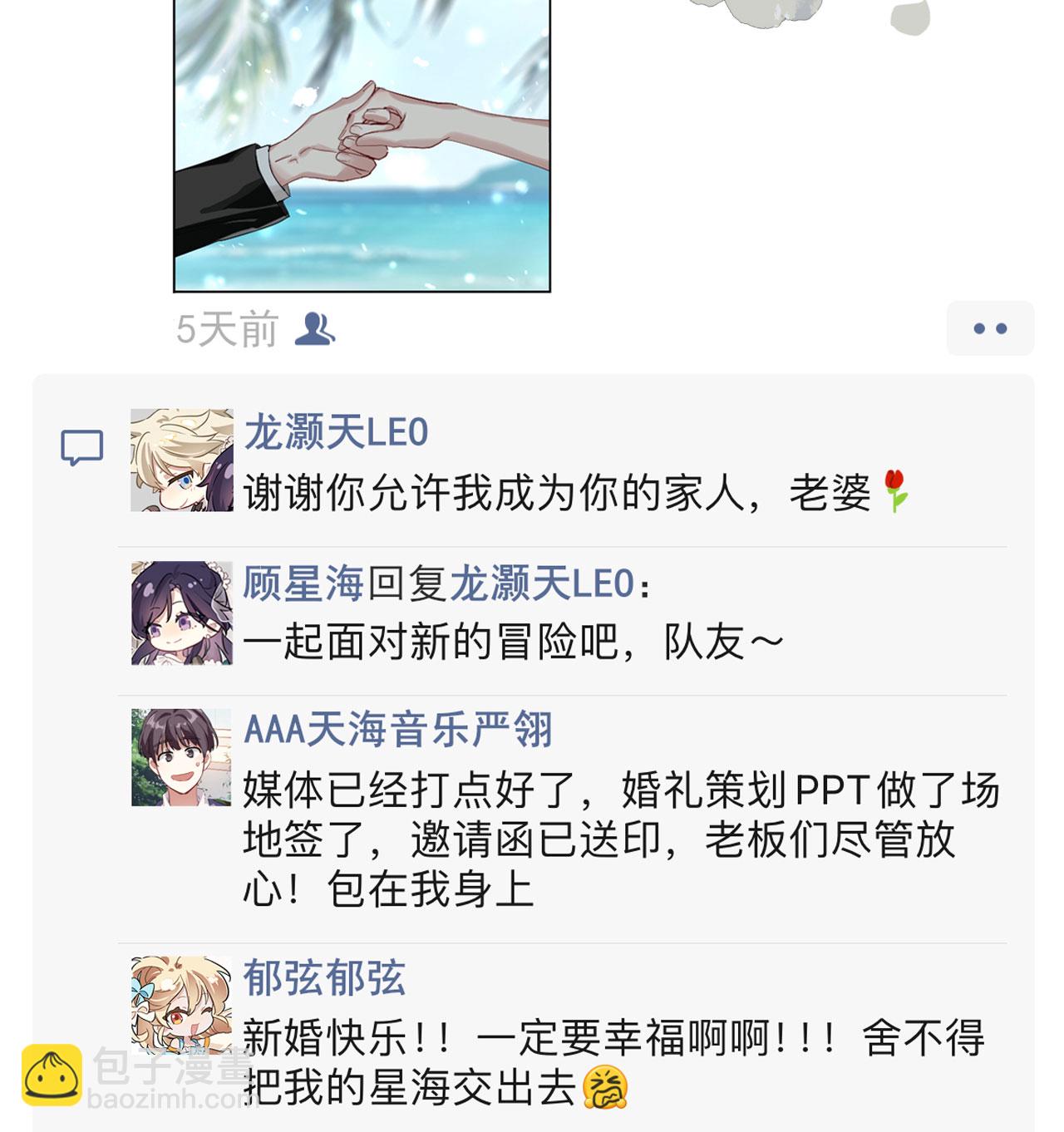The width and height of the screenshot is (1064, 1132).
Task: Tap the 郁弦郁弦 username
Action: 324,977
